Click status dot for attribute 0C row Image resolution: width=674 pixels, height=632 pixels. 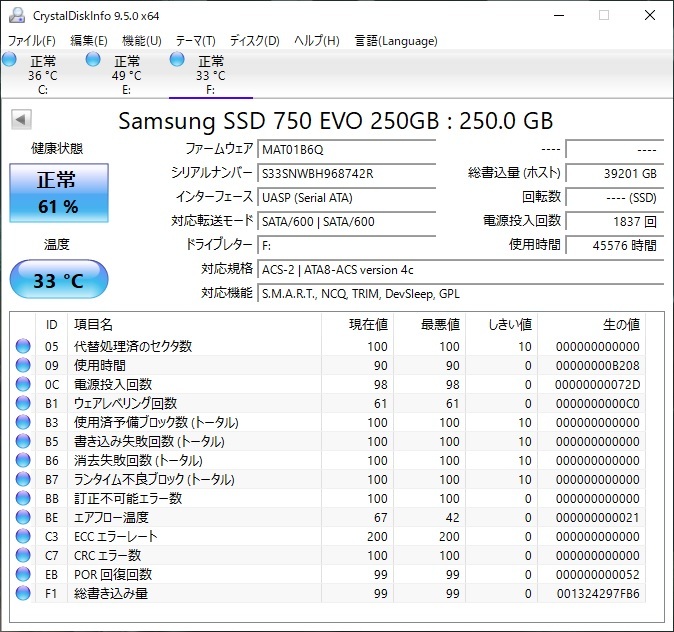(x=23, y=384)
